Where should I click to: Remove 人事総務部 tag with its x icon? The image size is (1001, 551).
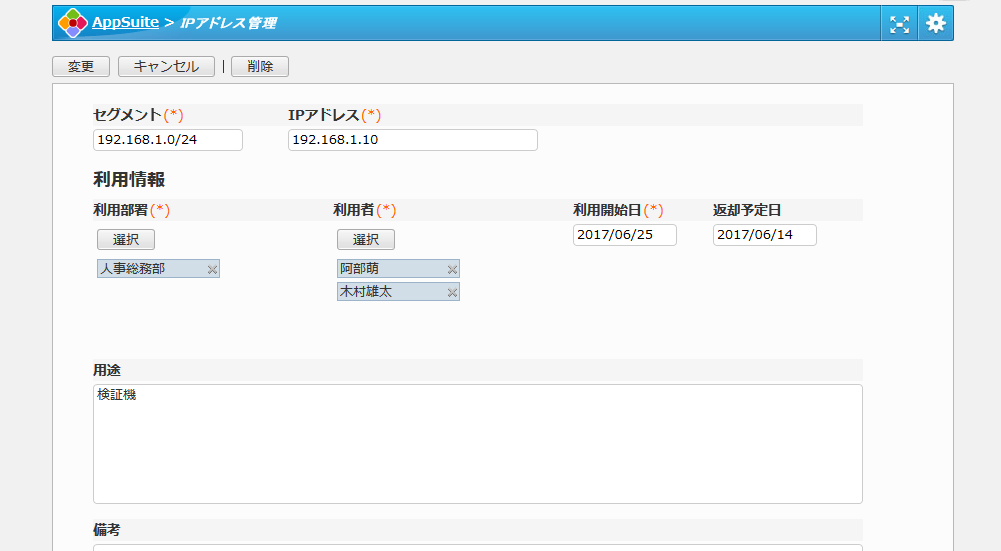pyautogui.click(x=212, y=269)
